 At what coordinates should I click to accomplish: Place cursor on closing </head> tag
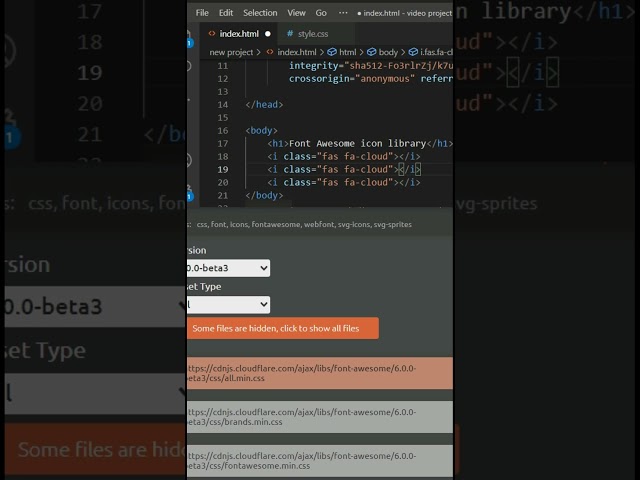tap(264, 104)
